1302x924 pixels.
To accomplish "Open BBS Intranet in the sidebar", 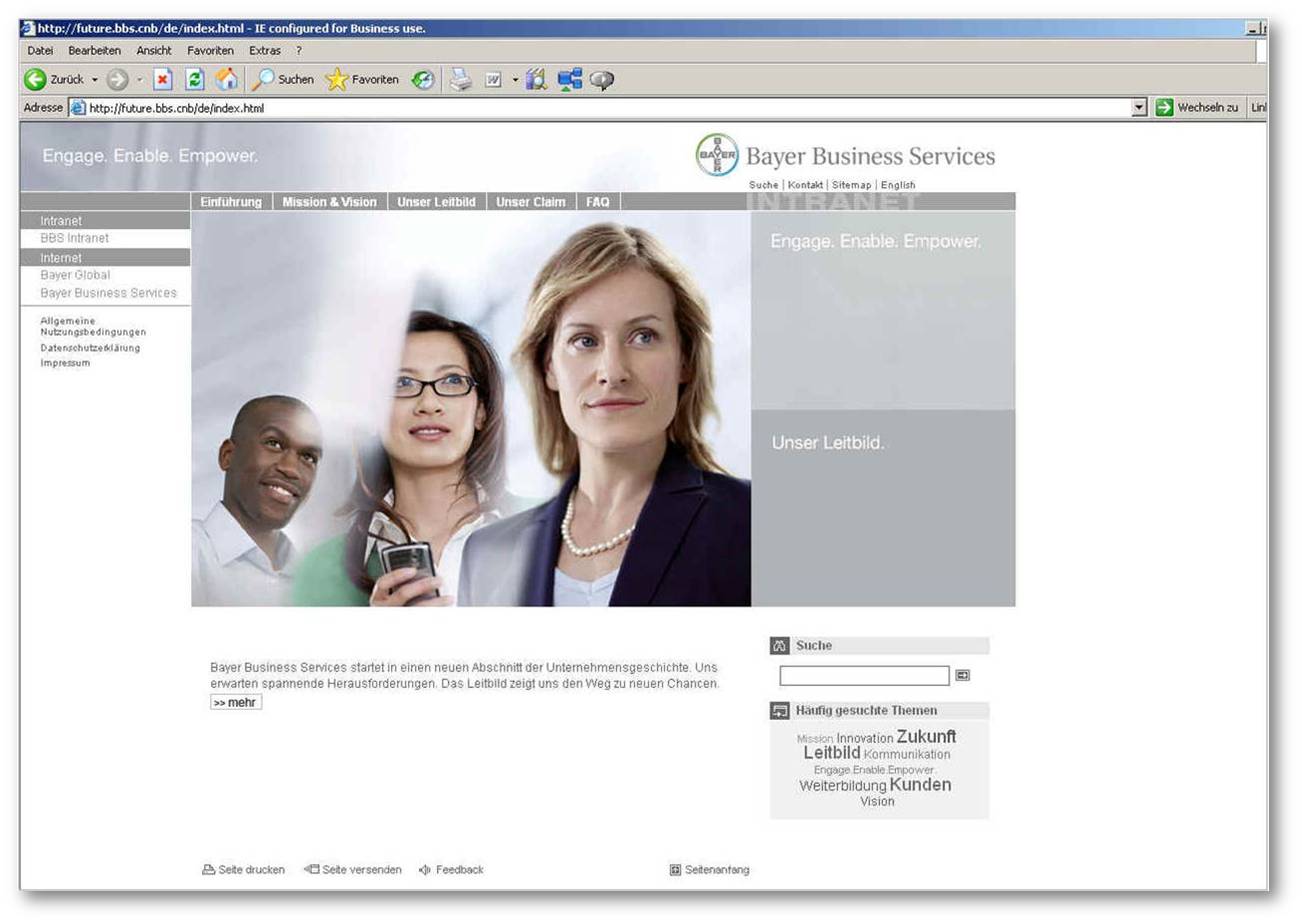I will 75,238.
